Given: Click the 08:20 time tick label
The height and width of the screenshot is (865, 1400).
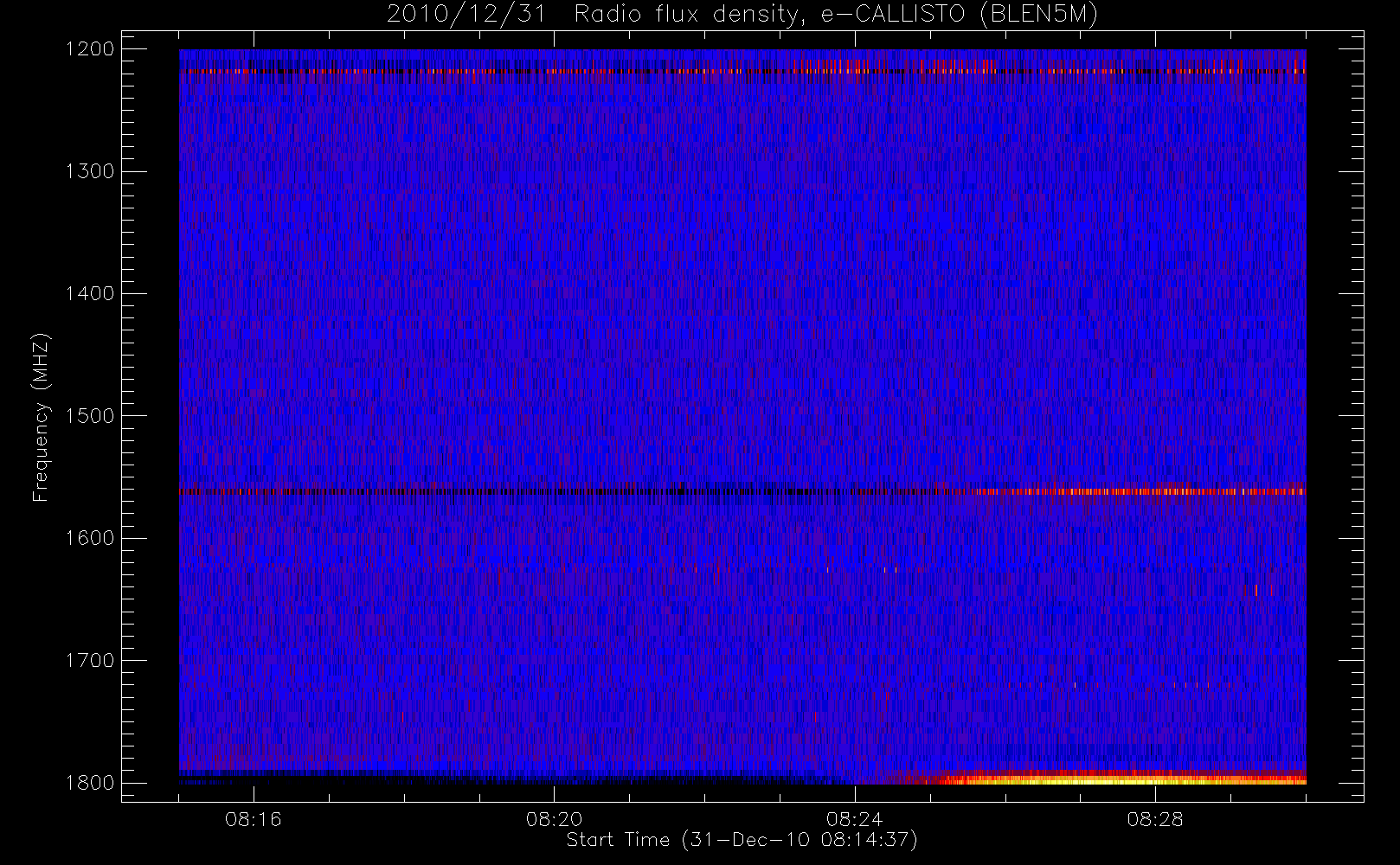Looking at the screenshot, I should (x=554, y=819).
